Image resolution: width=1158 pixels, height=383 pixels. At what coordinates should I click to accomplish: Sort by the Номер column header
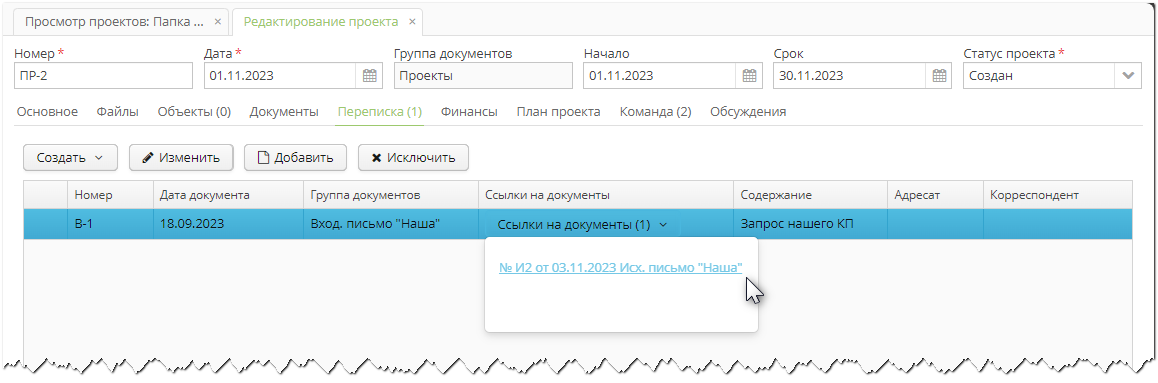[111, 195]
